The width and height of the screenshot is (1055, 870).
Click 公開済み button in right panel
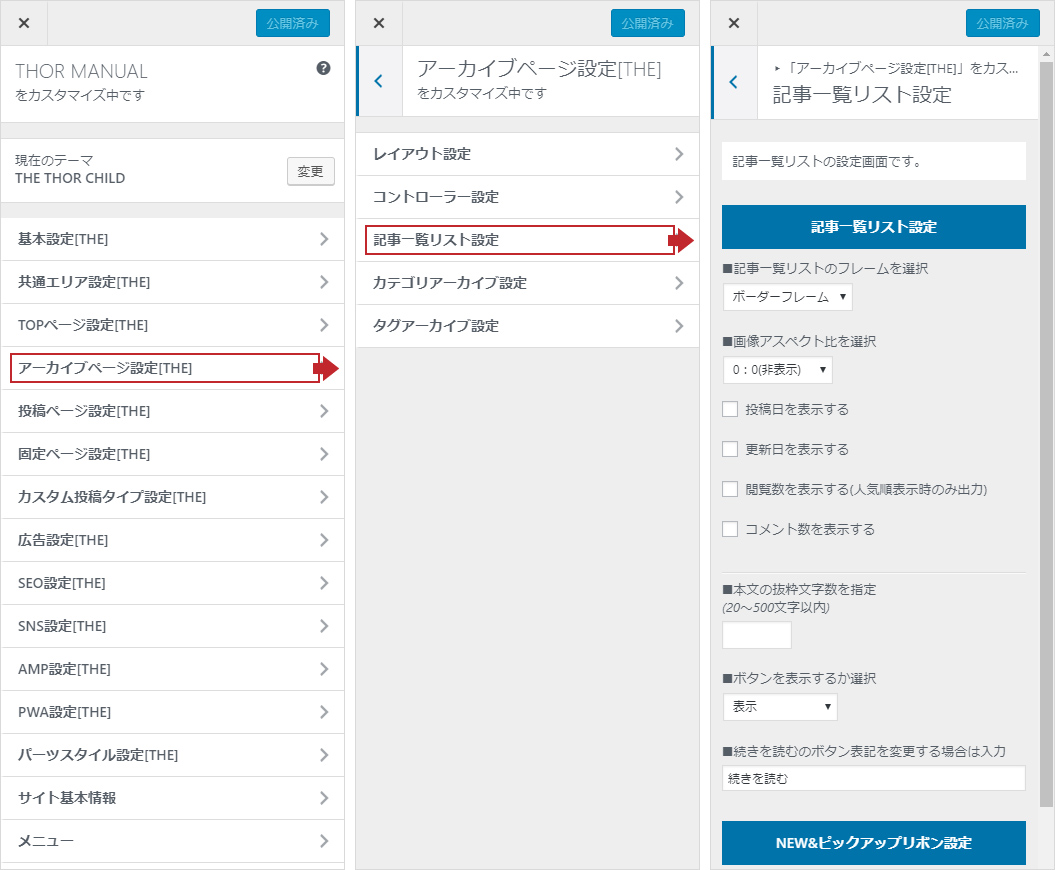(1002, 23)
